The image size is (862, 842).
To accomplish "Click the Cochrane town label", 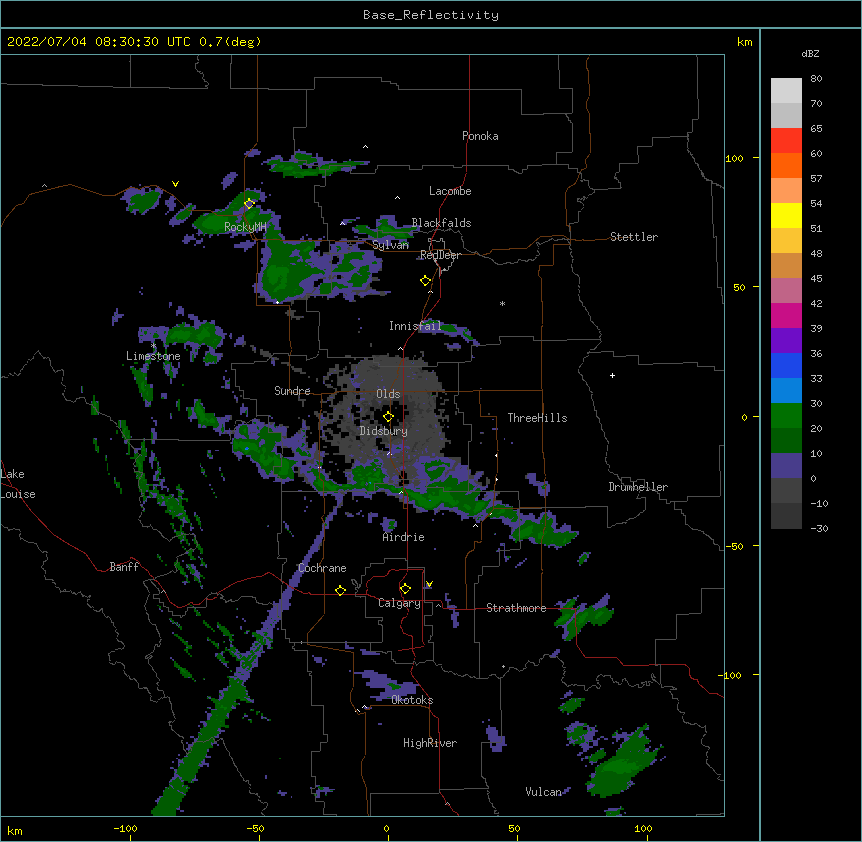I will point(322,568).
